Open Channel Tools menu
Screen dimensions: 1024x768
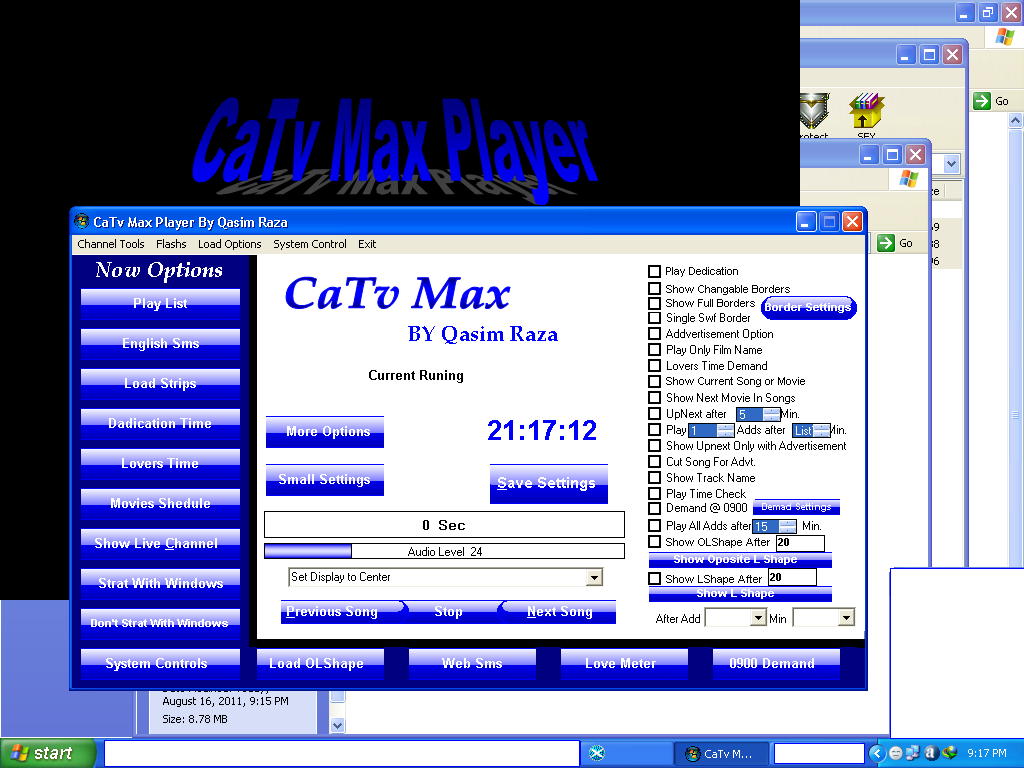click(110, 244)
